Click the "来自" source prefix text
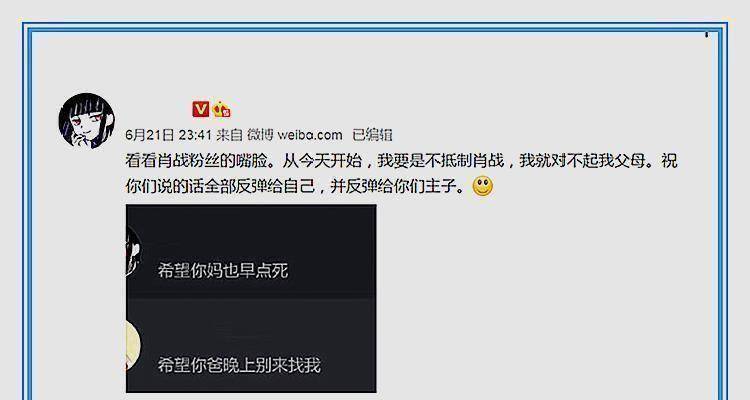Viewport: 750px width, 400px height. [x=230, y=135]
